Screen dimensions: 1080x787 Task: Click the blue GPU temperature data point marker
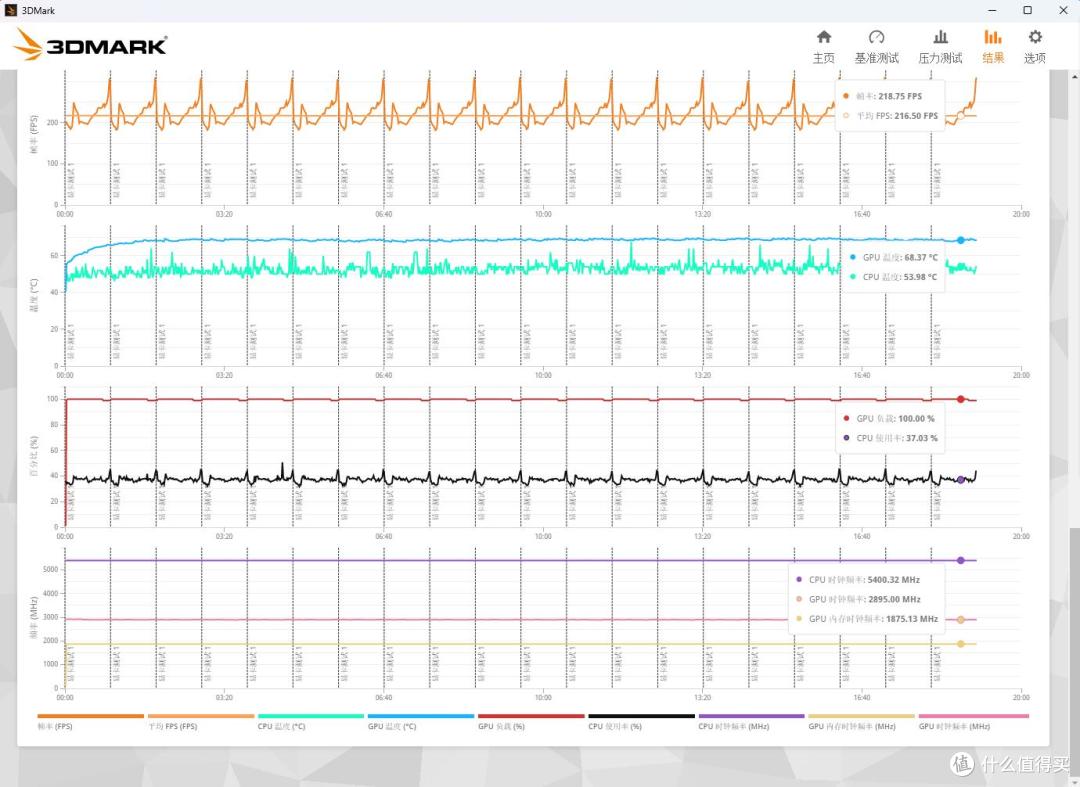coord(961,240)
